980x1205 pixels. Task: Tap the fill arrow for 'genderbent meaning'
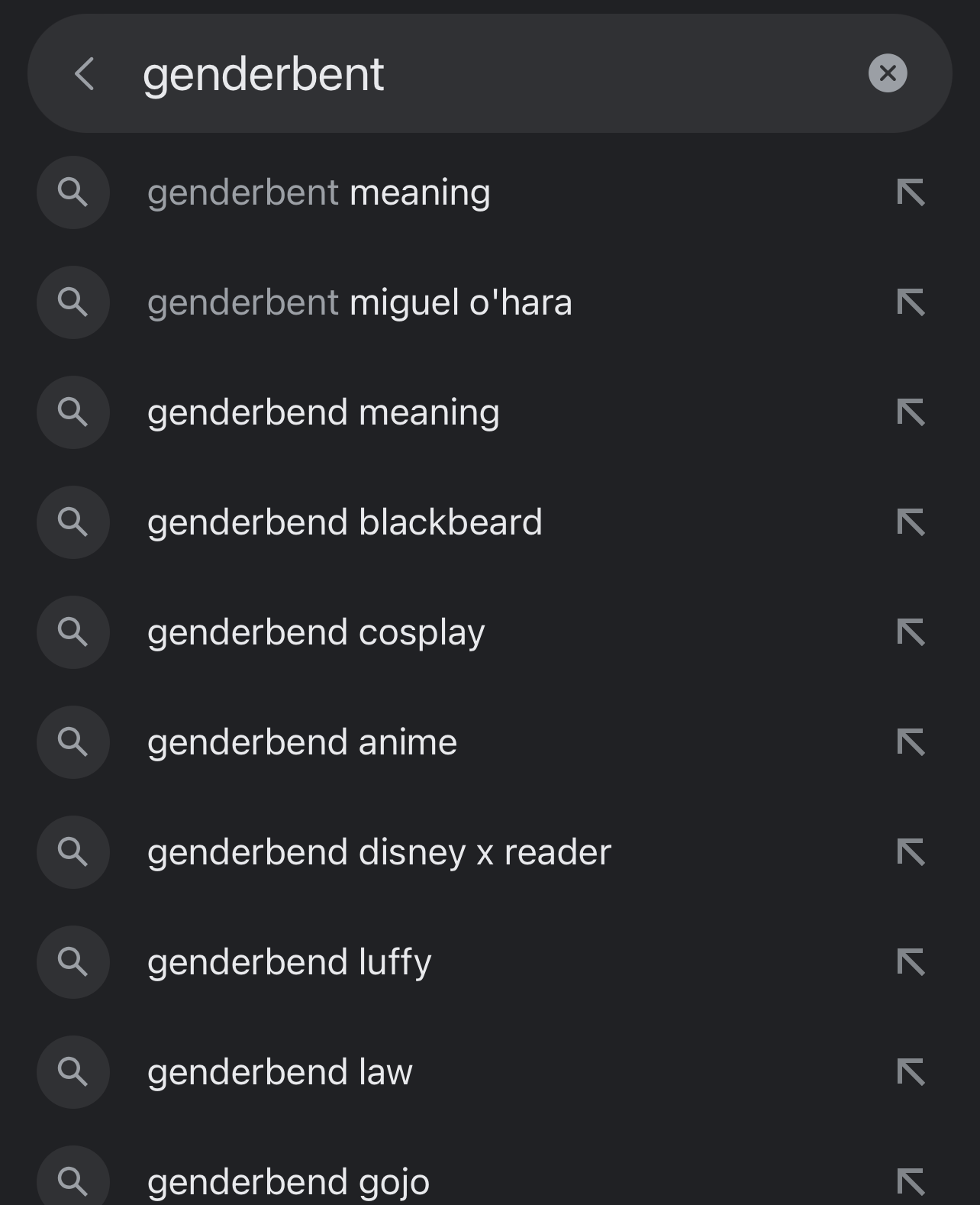pyautogui.click(x=913, y=192)
